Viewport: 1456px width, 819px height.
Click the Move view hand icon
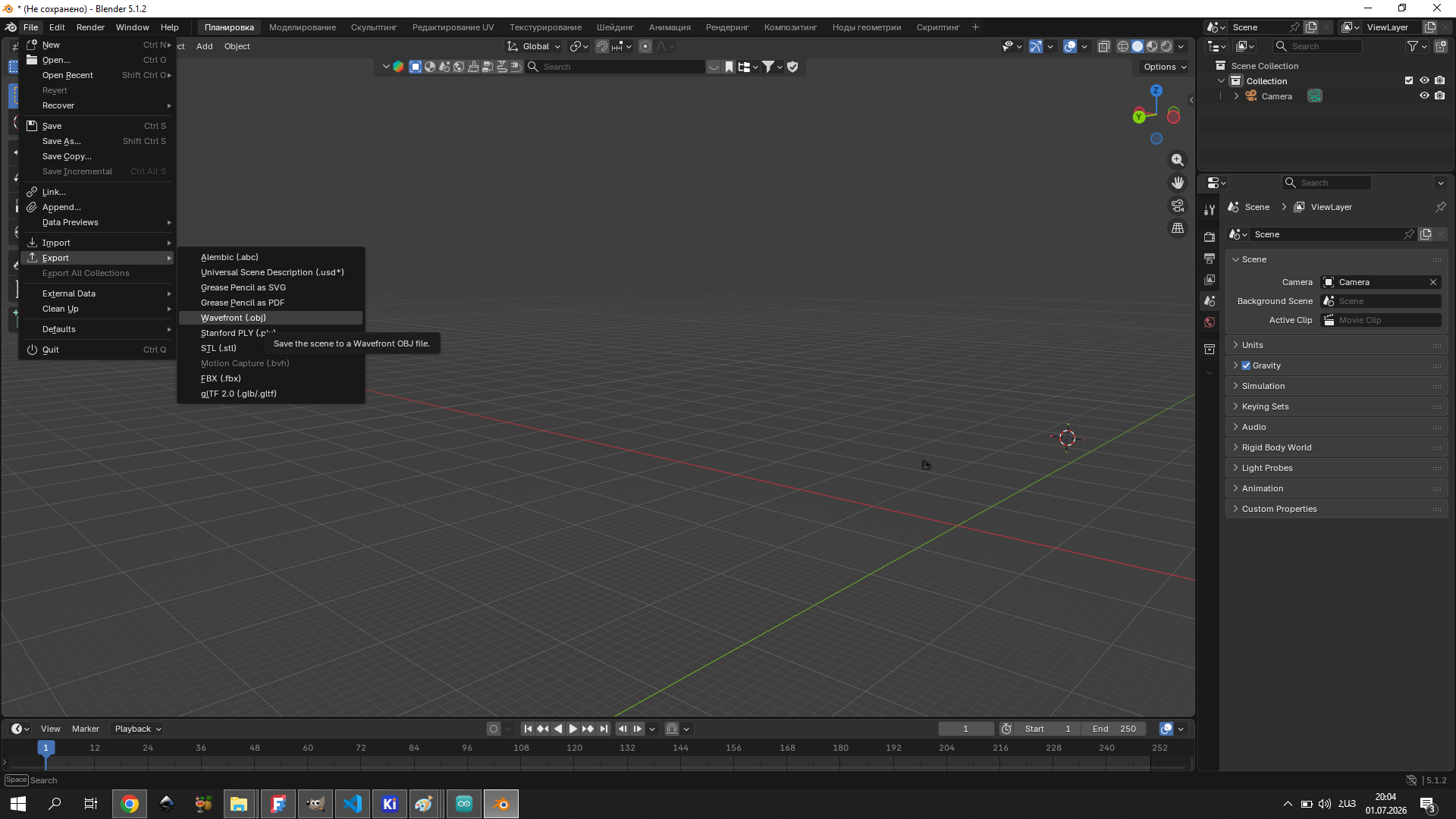tap(1178, 183)
